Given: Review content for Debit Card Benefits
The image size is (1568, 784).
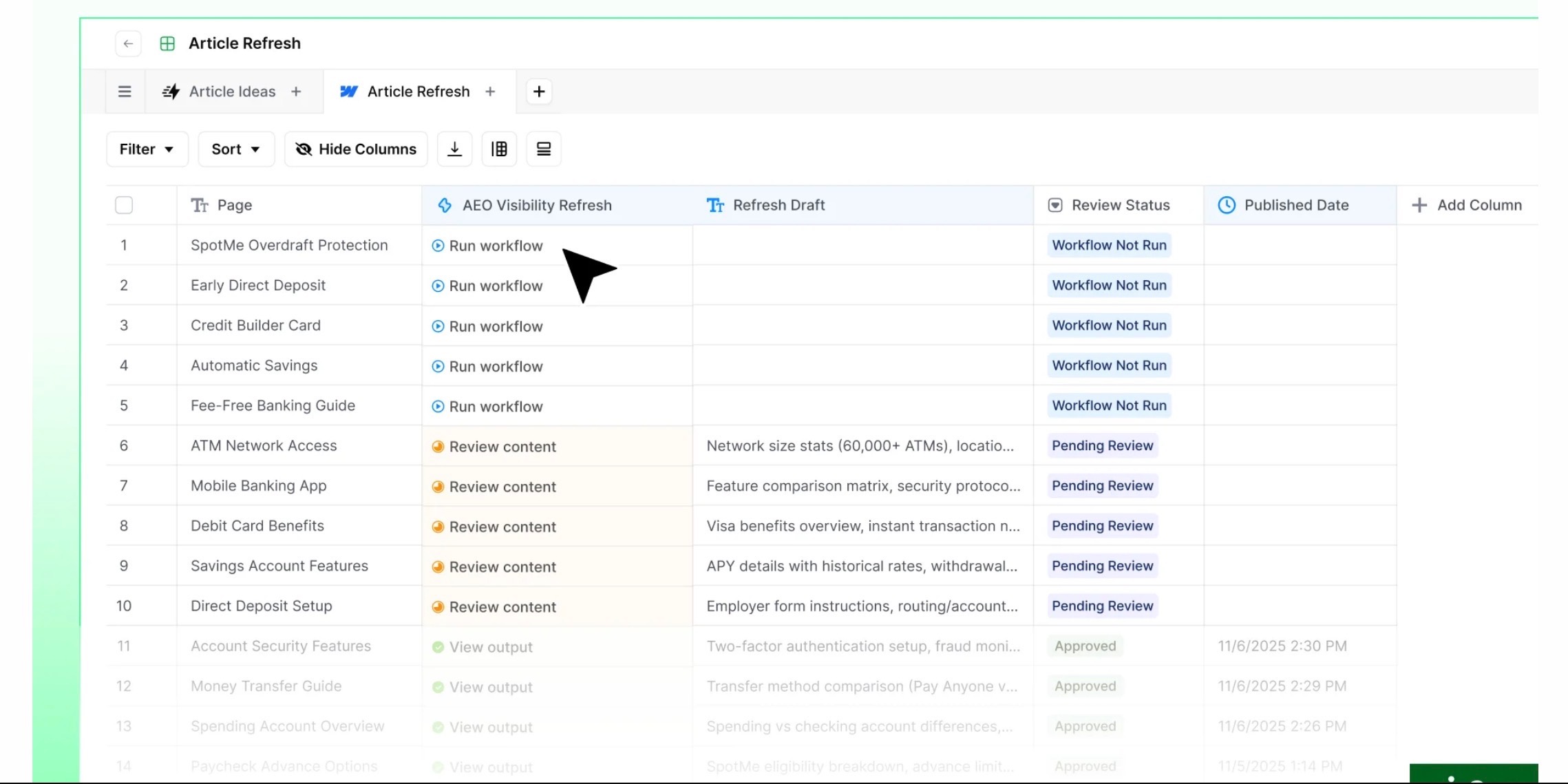Looking at the screenshot, I should [494, 527].
